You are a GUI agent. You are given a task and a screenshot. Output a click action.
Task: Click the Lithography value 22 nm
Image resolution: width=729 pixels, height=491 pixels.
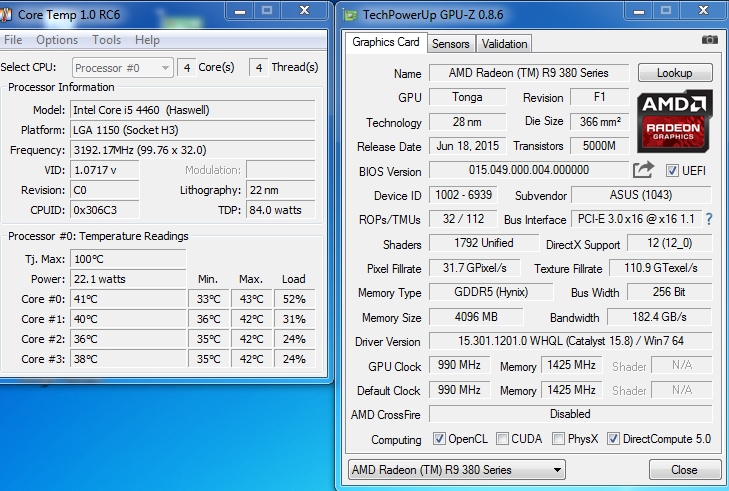tap(281, 190)
